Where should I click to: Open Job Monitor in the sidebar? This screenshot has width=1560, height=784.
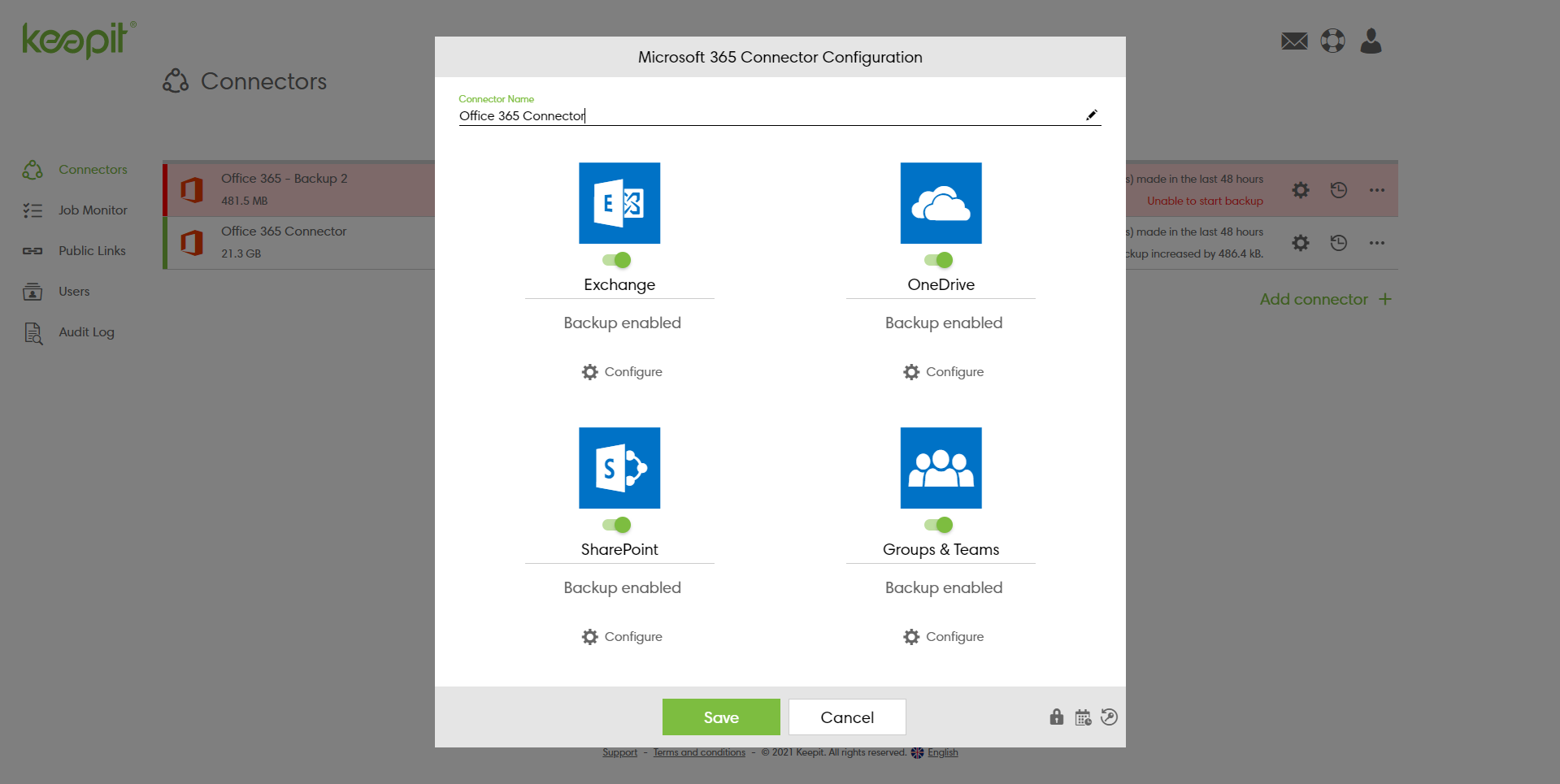click(76, 210)
